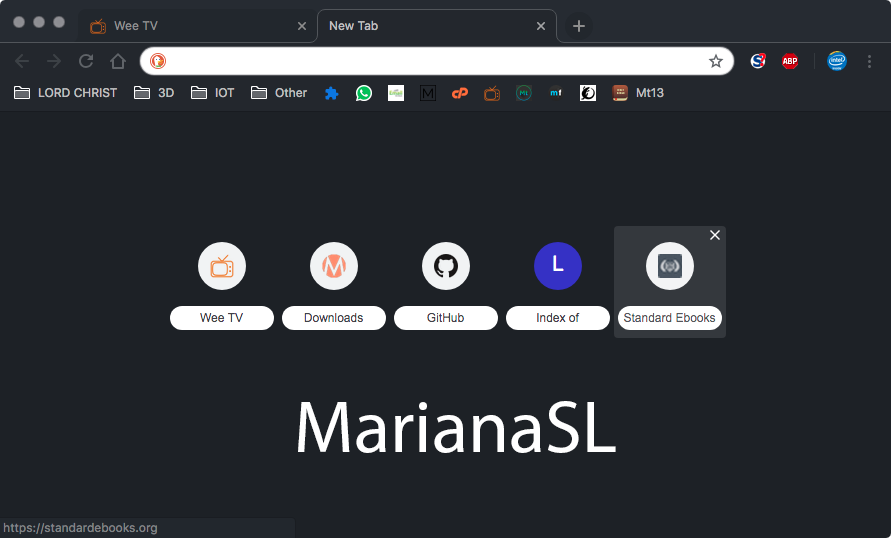Viewport: 891px width, 538px height.
Task: Open orange TV bookmark in bookmarks bar
Action: click(492, 93)
